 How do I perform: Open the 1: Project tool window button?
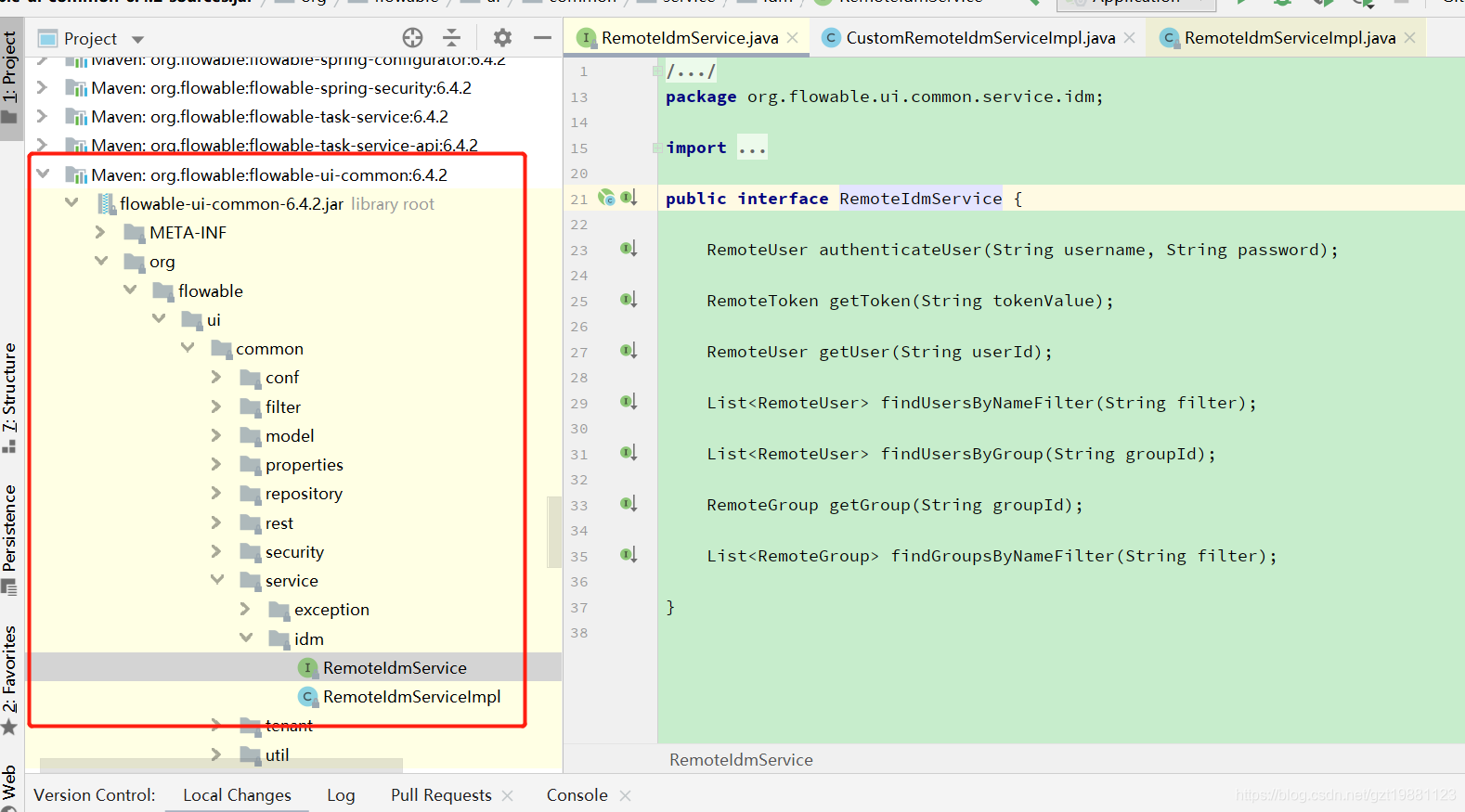[x=10, y=78]
